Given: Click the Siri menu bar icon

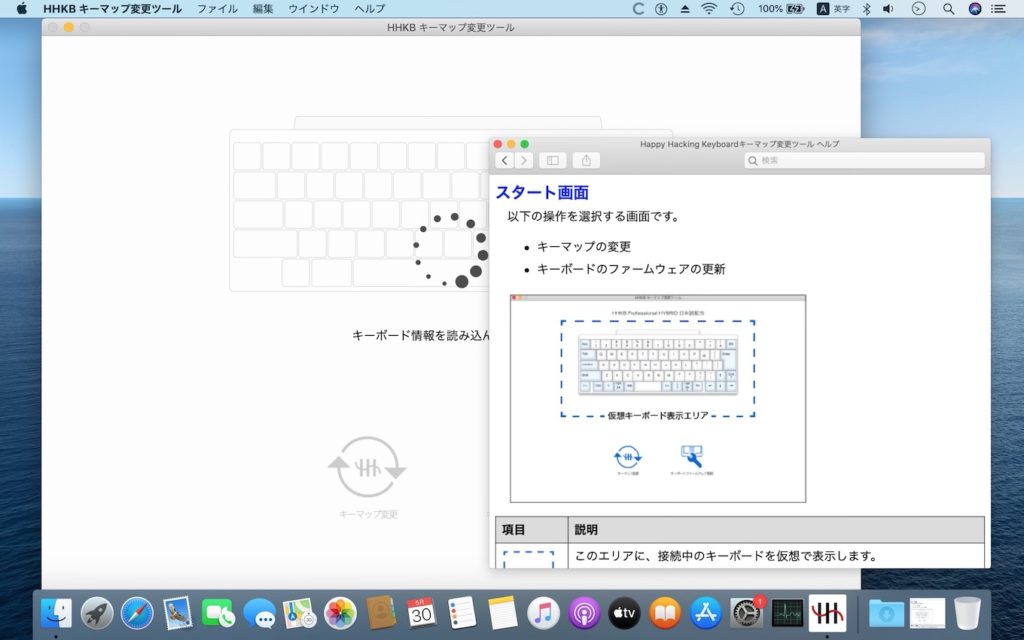Looking at the screenshot, I should point(974,8).
